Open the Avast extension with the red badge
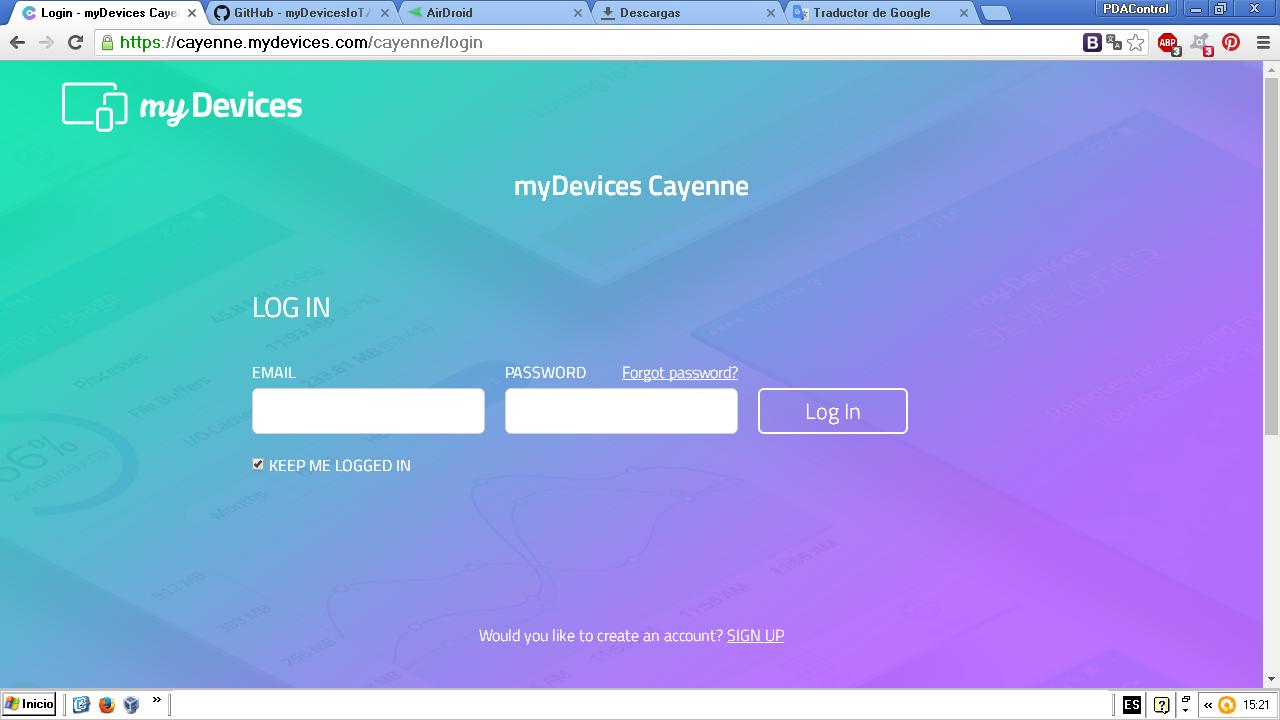 [x=1201, y=43]
